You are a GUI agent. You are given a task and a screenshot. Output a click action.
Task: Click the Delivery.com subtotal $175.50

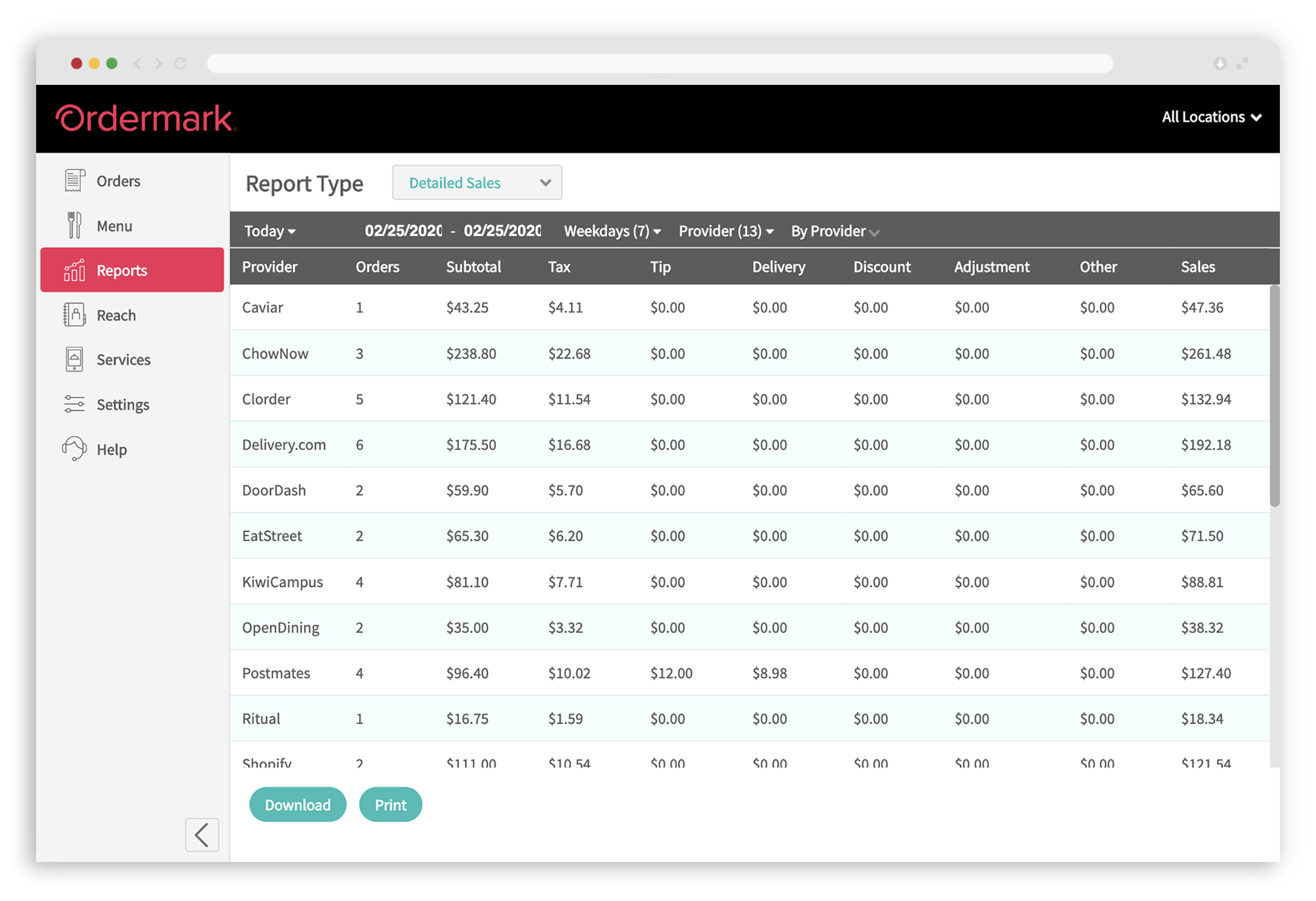pos(471,445)
